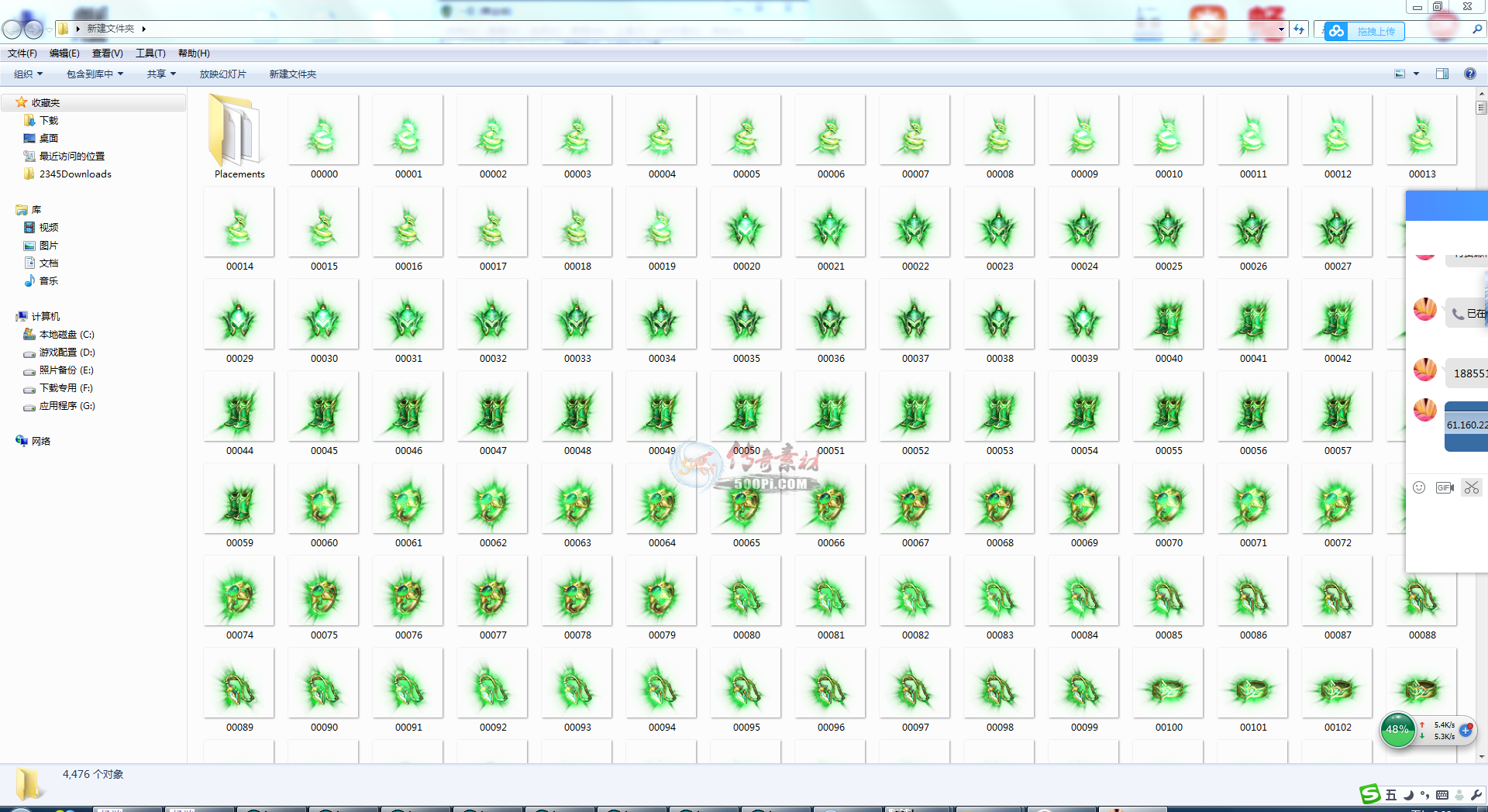
Task: Select thumbnail file 00020
Action: point(746,229)
